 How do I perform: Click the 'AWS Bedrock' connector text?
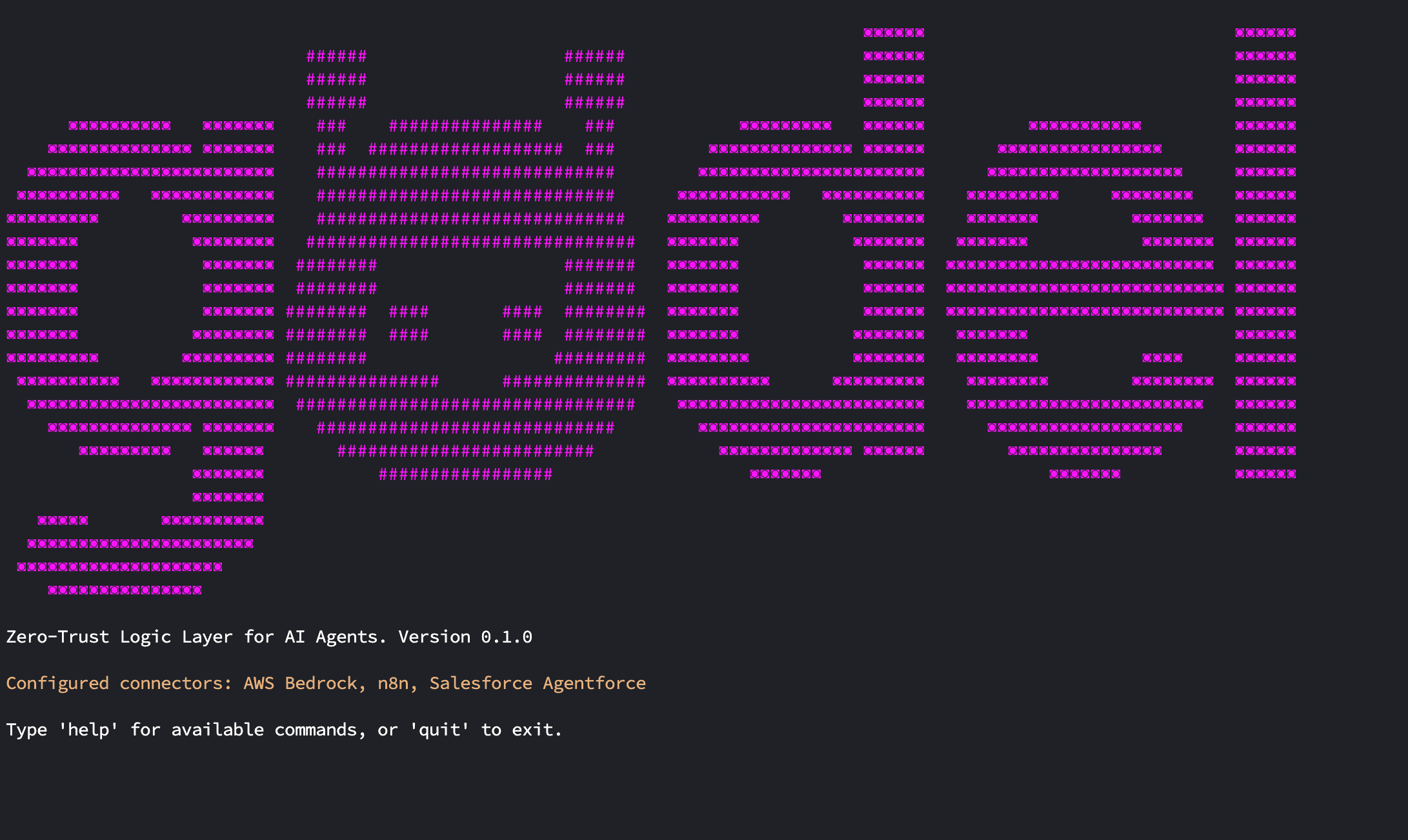301,683
